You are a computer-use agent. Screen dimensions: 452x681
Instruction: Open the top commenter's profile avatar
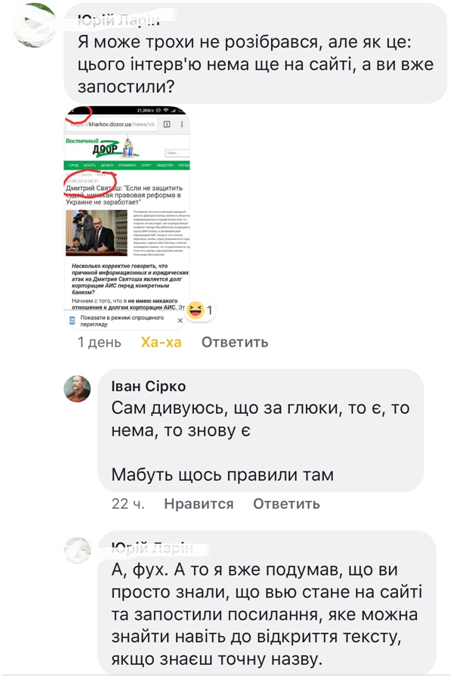click(x=33, y=24)
